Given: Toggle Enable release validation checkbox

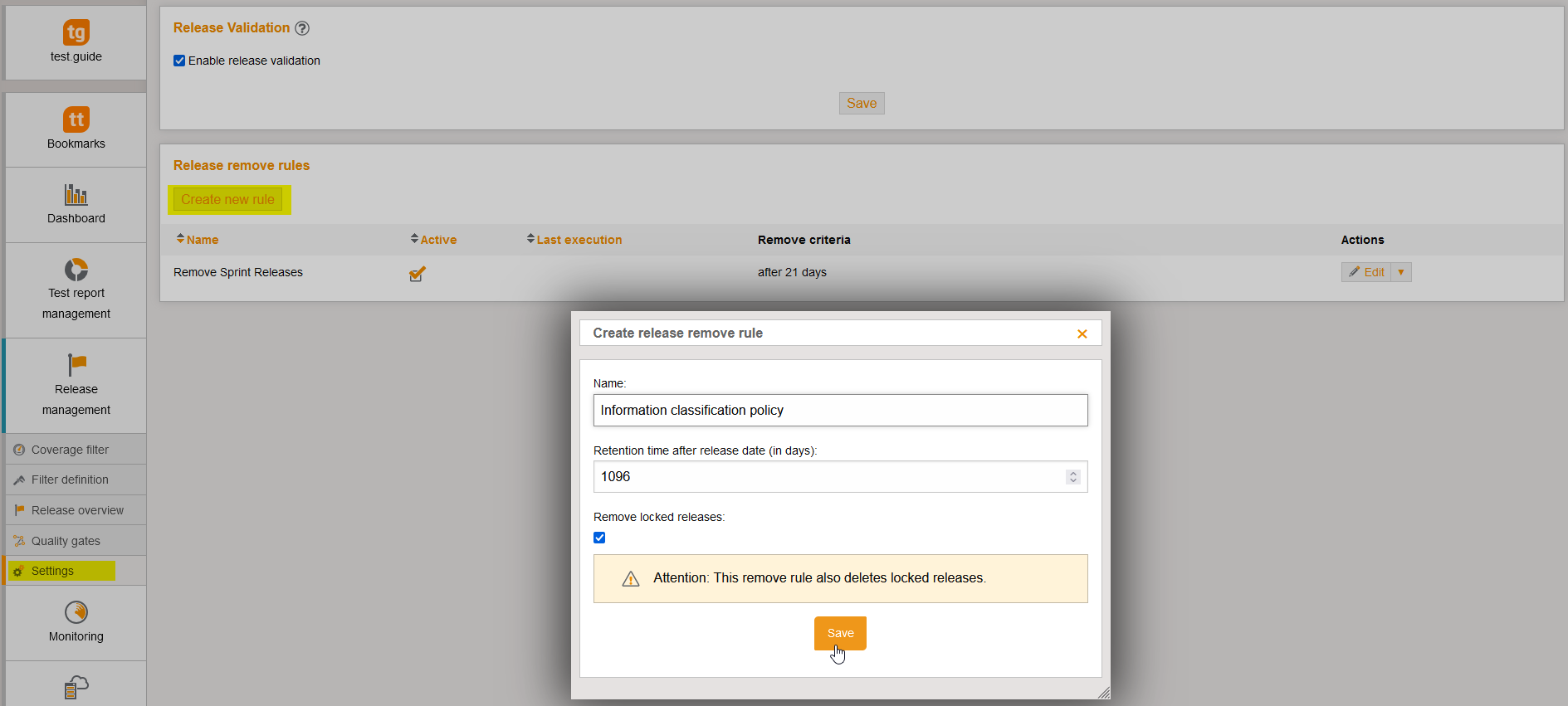Looking at the screenshot, I should pyautogui.click(x=179, y=61).
